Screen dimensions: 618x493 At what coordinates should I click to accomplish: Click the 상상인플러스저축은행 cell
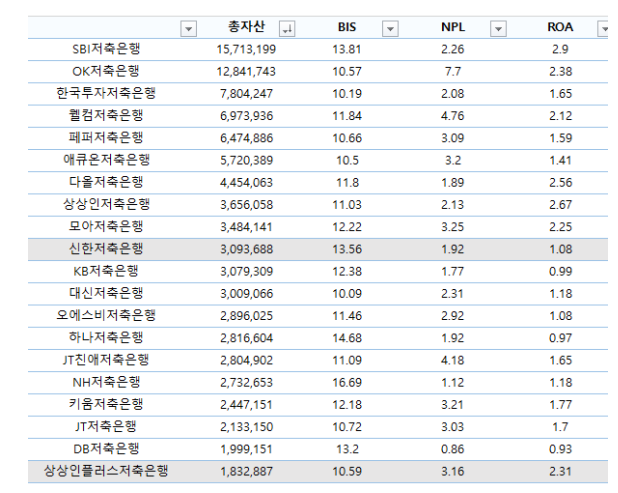coord(106,471)
